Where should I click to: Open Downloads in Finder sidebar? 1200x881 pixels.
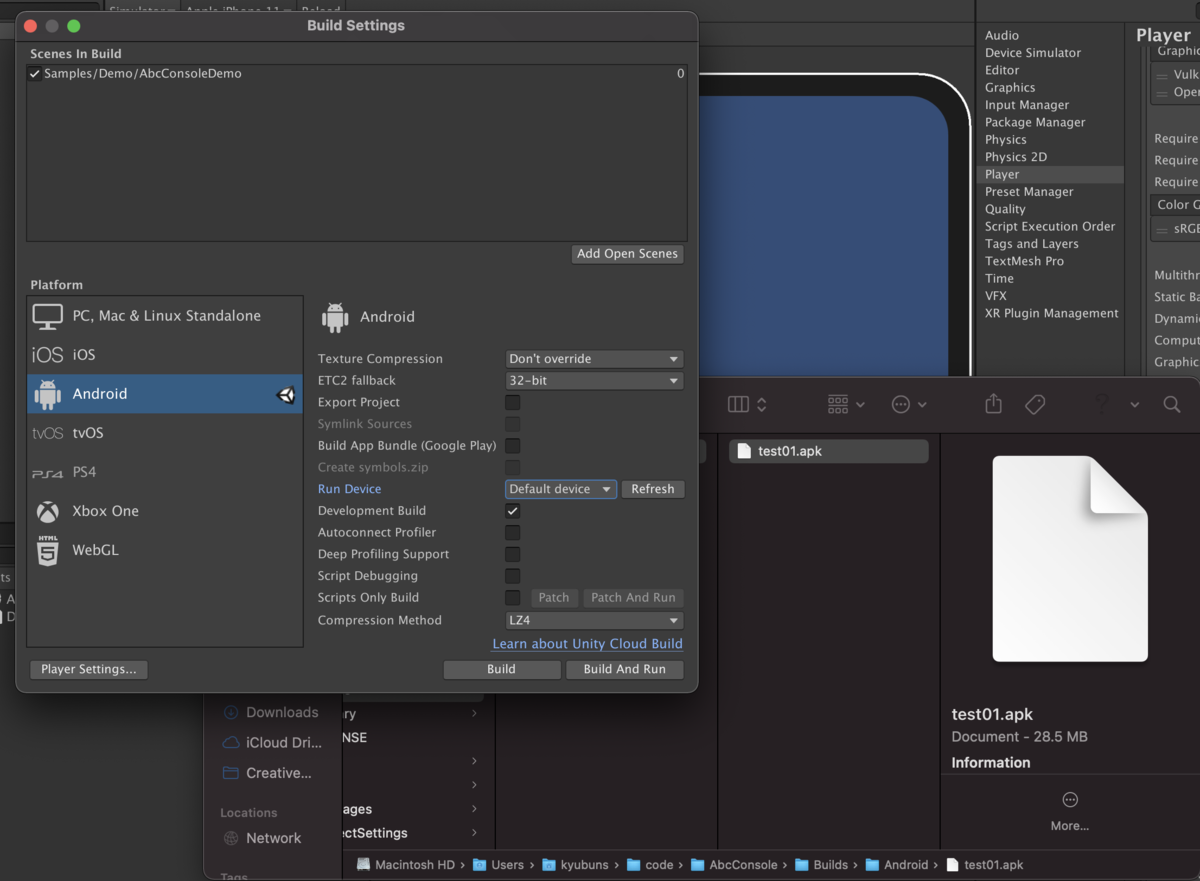coord(270,712)
